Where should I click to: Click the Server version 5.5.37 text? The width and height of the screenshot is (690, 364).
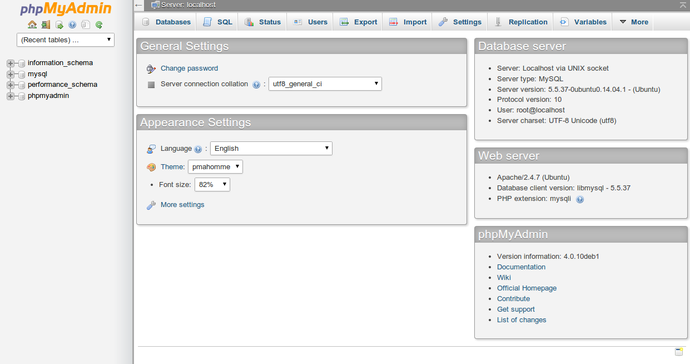[579, 89]
